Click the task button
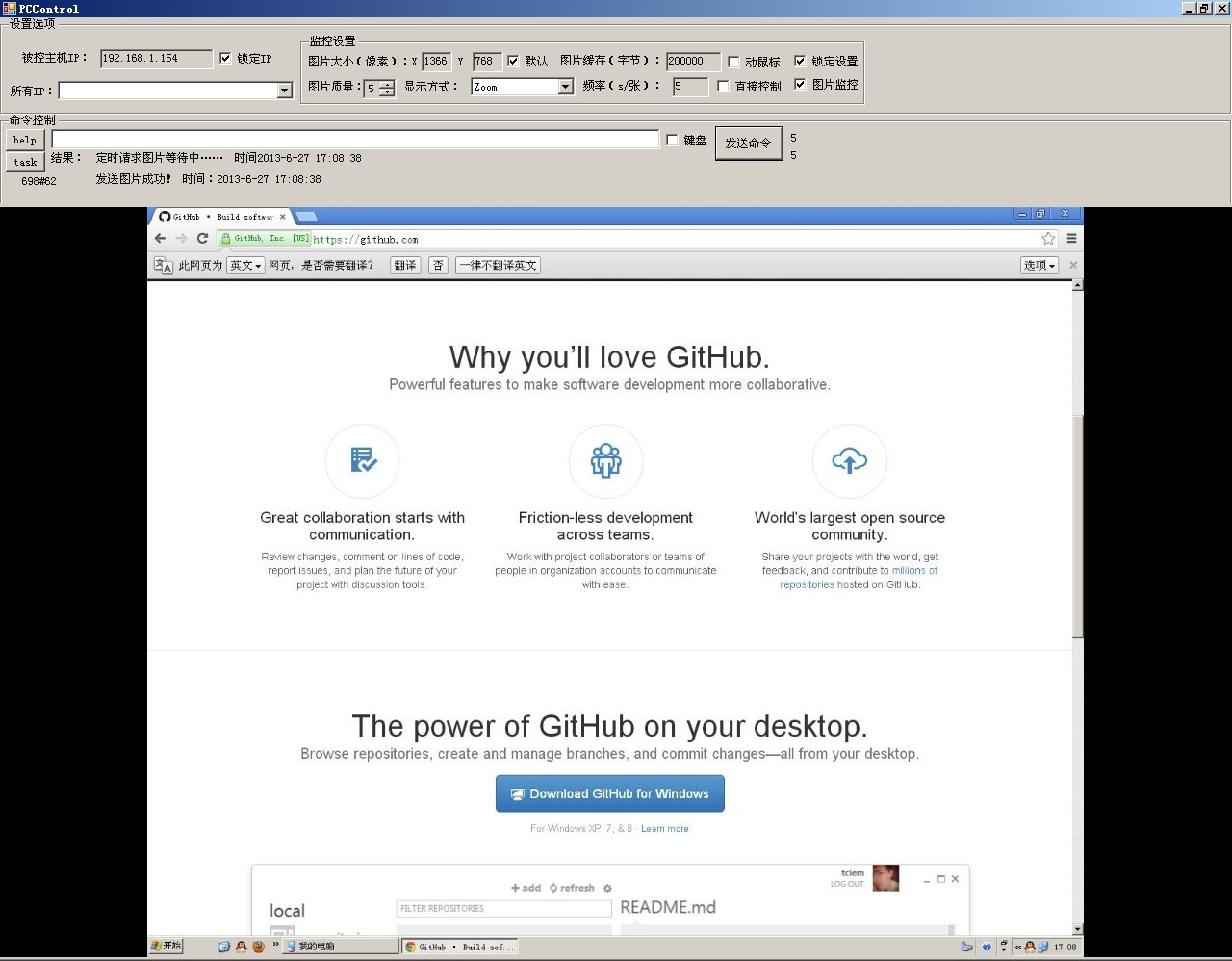 coord(25,162)
